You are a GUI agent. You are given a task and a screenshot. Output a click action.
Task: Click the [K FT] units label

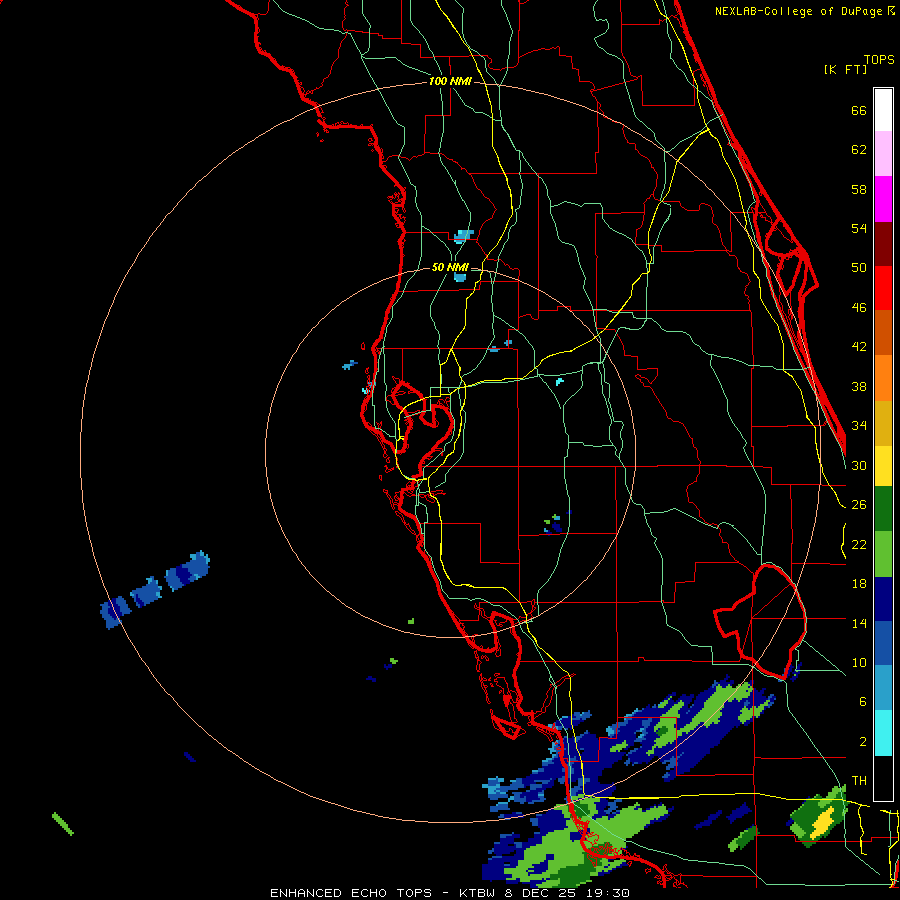(x=845, y=69)
